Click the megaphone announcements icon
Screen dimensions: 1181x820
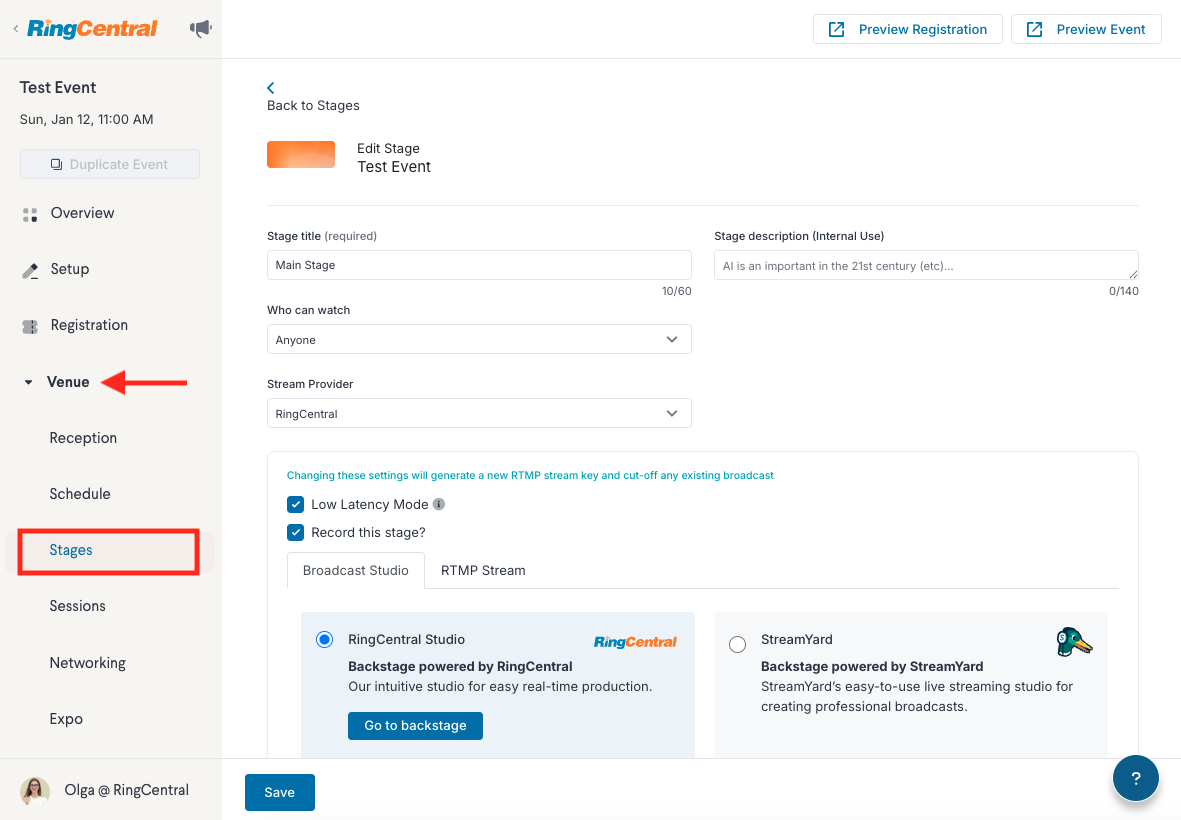pos(200,29)
